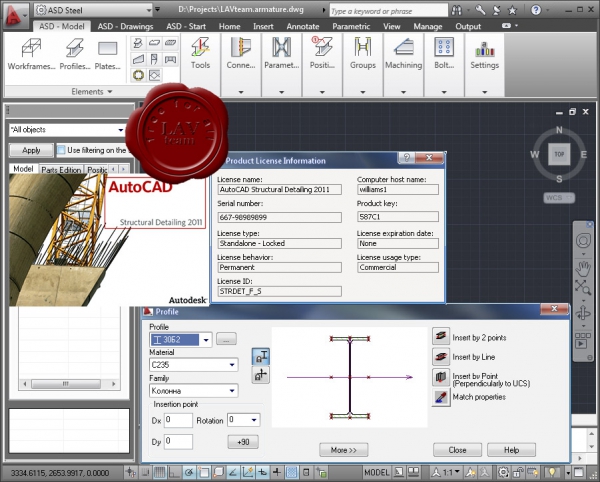Open the Bolts ribbon panel
This screenshot has width=600, height=482.
point(444,64)
